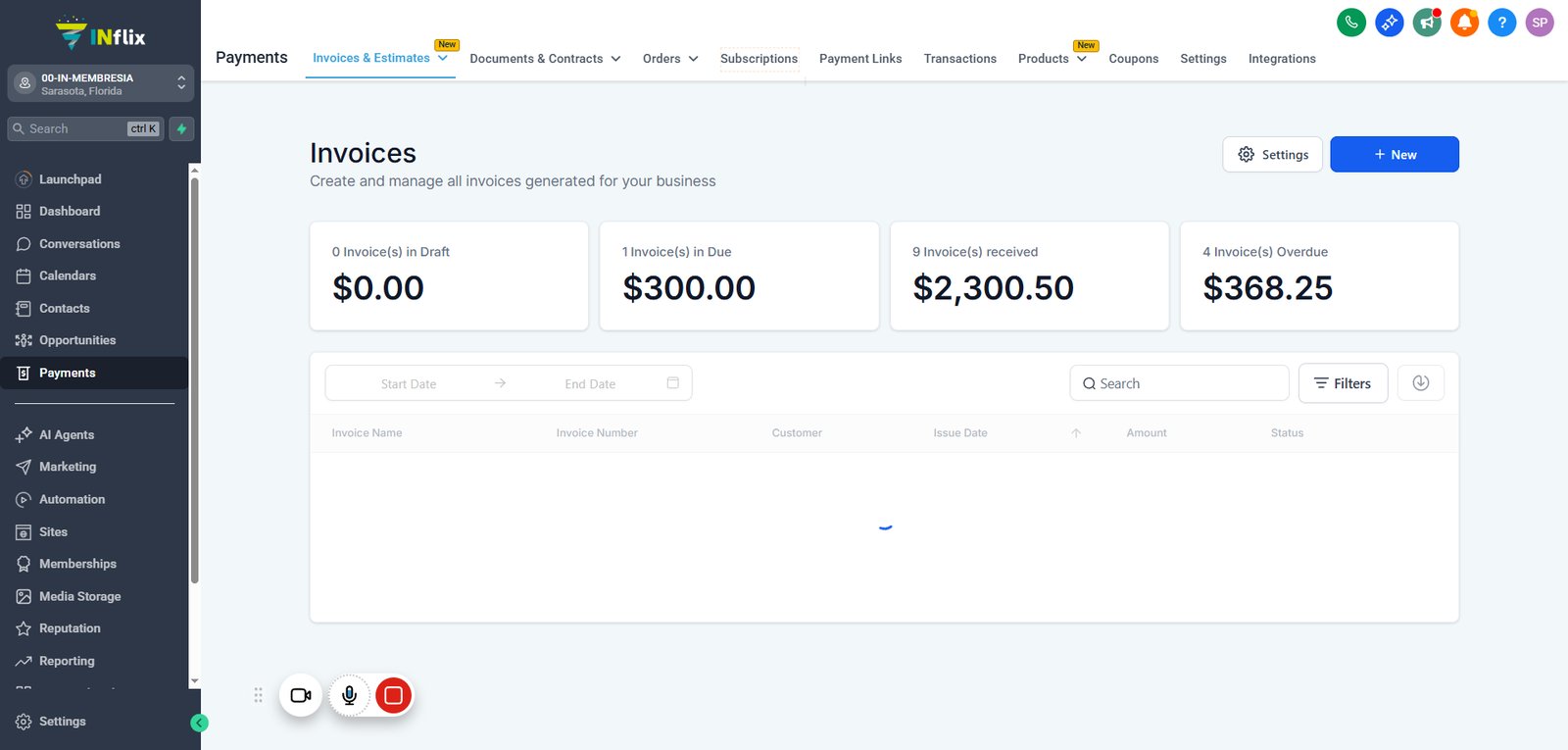Screen dimensions: 1568x750
Task: Open the orange notifications bell
Action: click(1464, 23)
